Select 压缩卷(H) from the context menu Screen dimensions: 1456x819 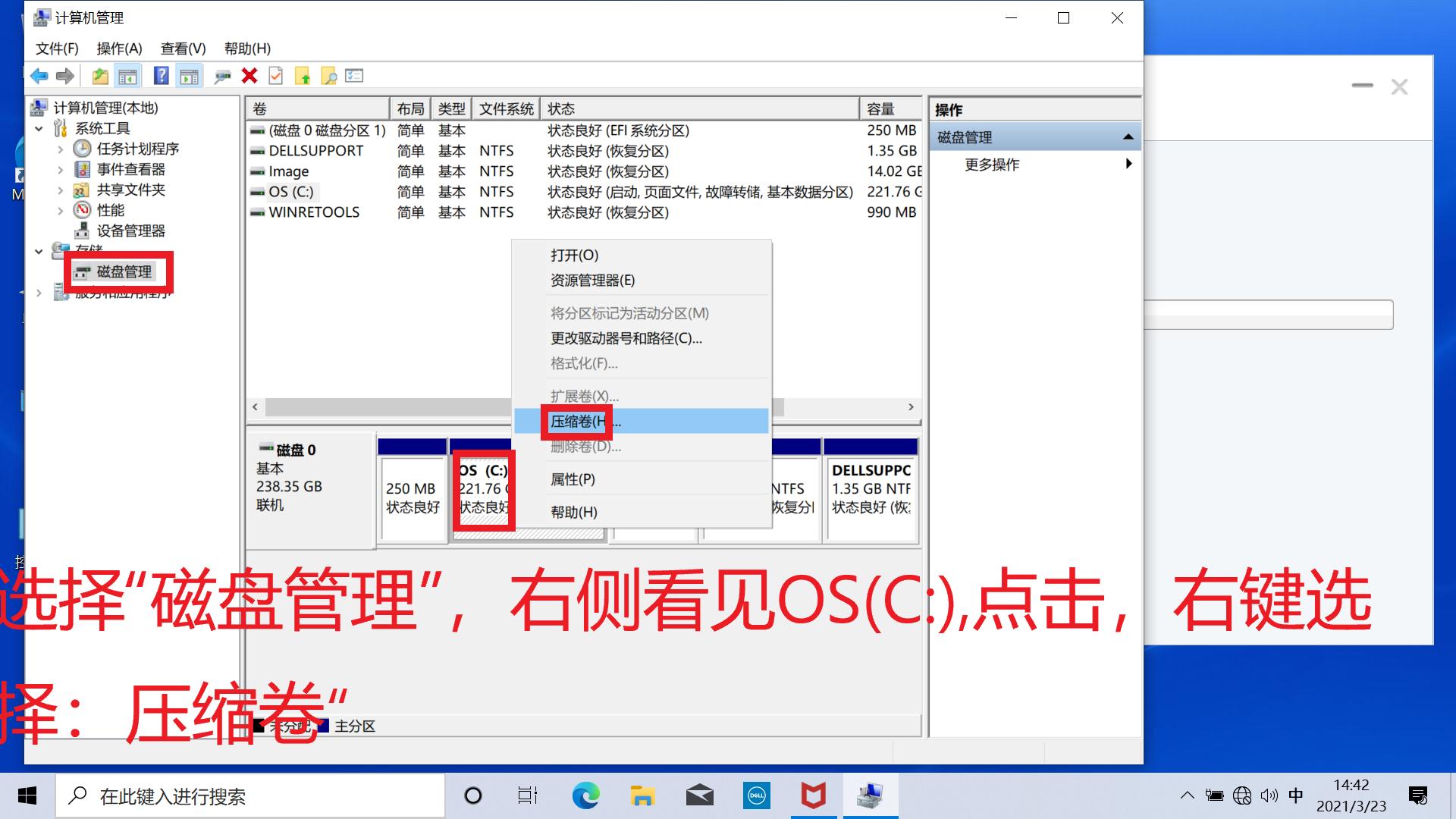pos(578,422)
